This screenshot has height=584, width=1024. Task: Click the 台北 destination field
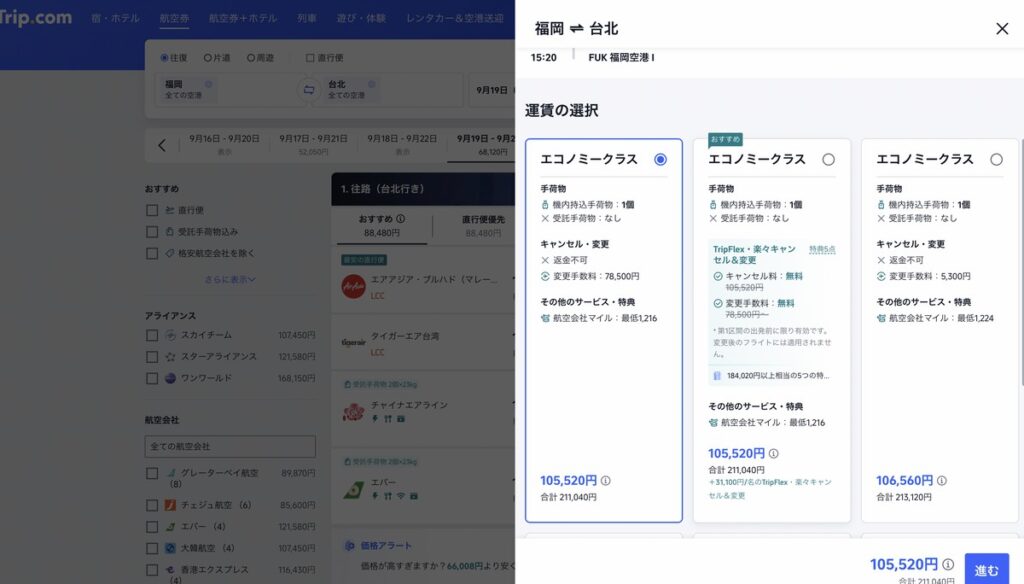click(x=389, y=89)
